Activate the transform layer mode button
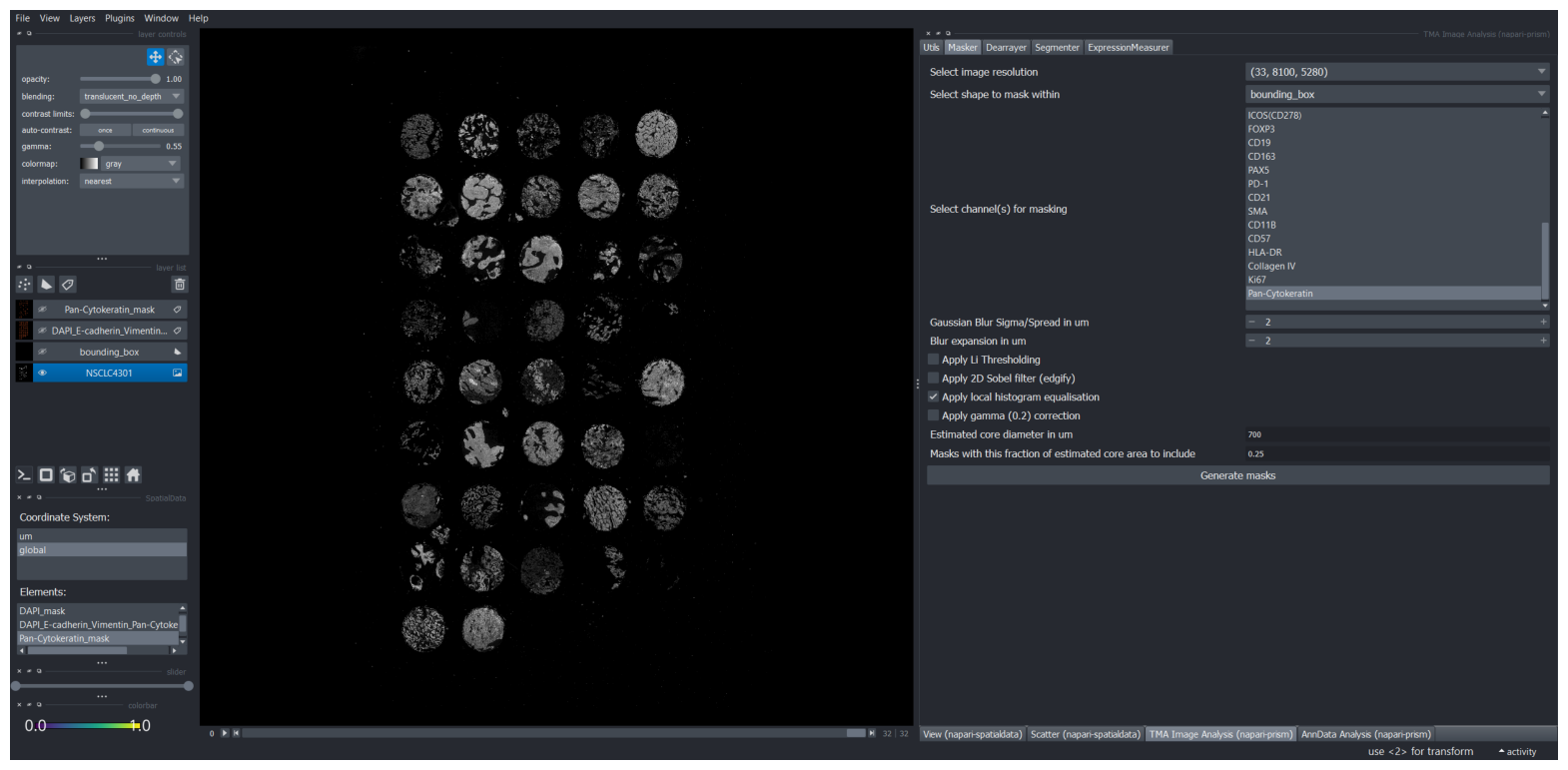Screen dimensions: 1568x770 176,57
